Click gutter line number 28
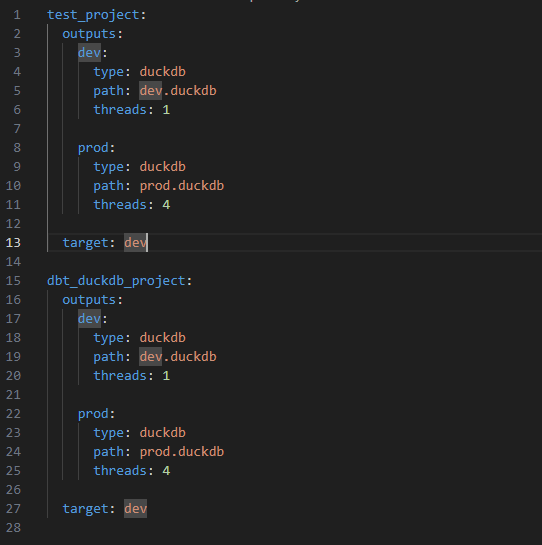Viewport: 542px width, 545px height. tap(13, 528)
